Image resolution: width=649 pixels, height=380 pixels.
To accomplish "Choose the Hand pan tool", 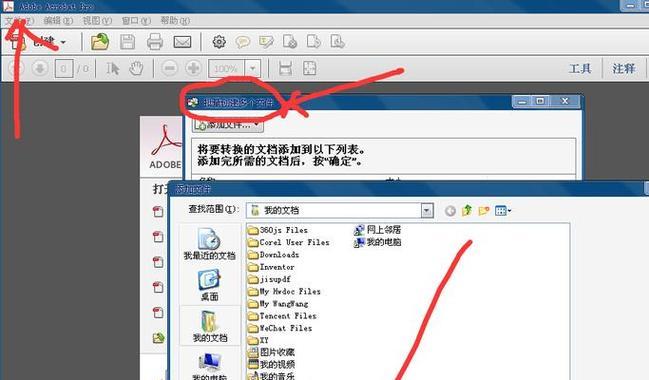I will tap(136, 68).
